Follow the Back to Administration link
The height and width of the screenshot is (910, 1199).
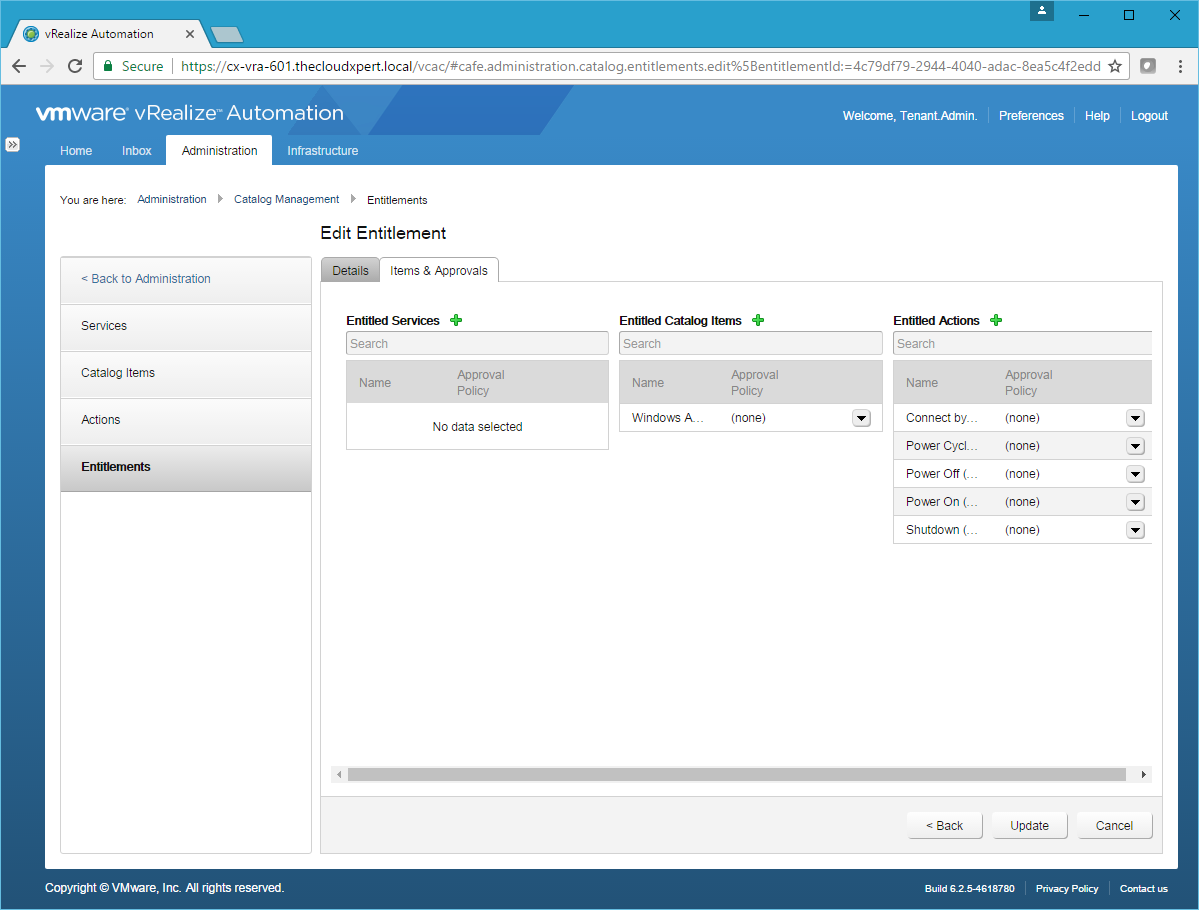[x=146, y=279]
